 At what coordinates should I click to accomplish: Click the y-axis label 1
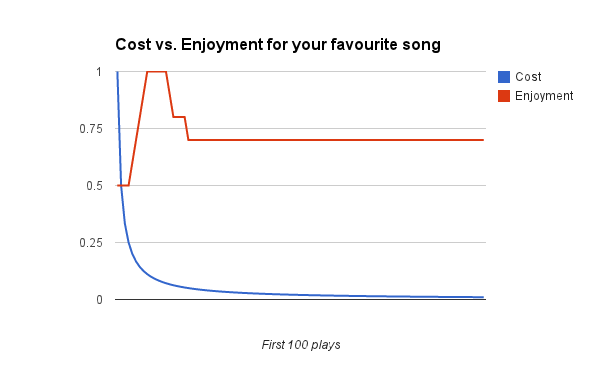[99, 72]
